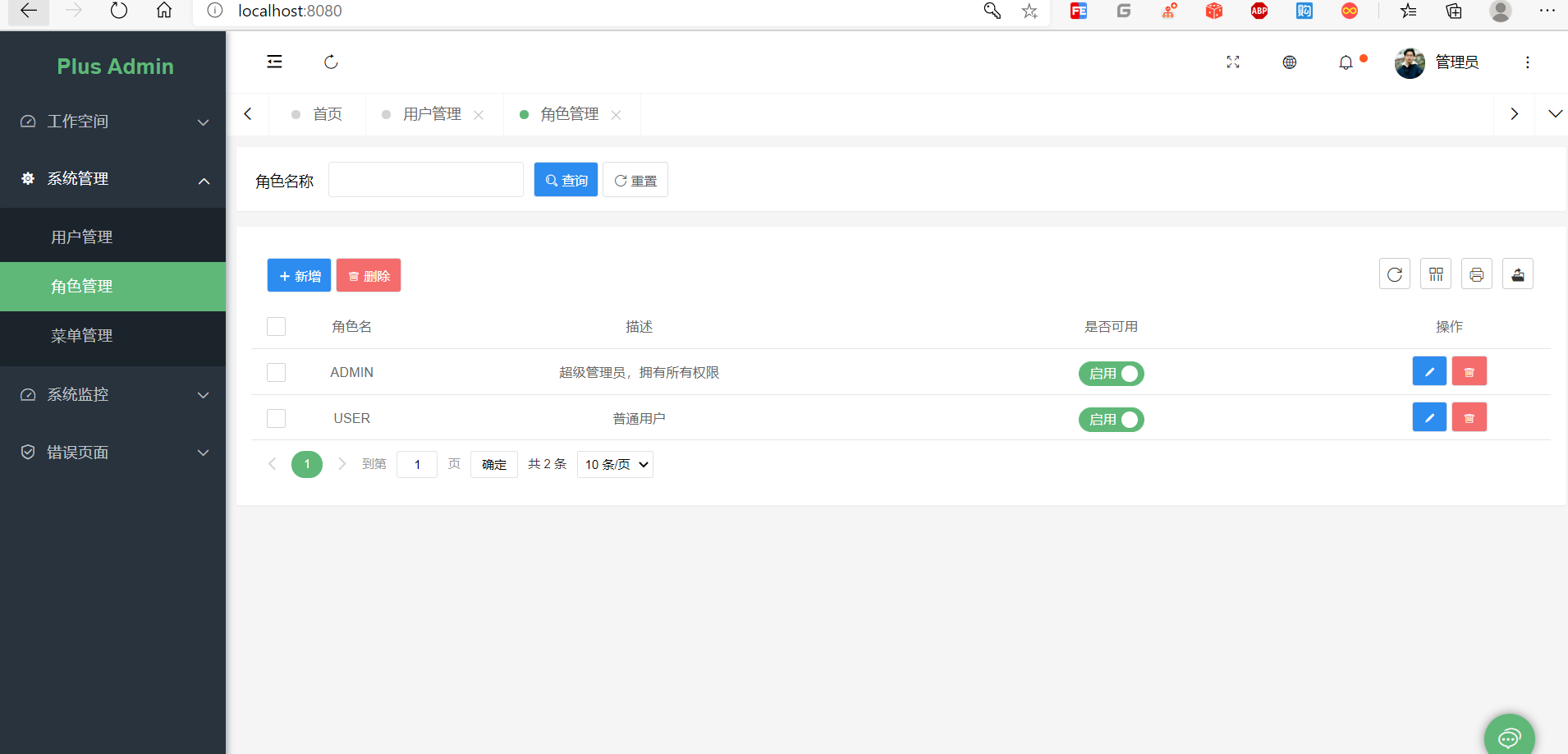Click the red 删除 batch delete button
This screenshot has width=1568, height=754.
click(369, 275)
